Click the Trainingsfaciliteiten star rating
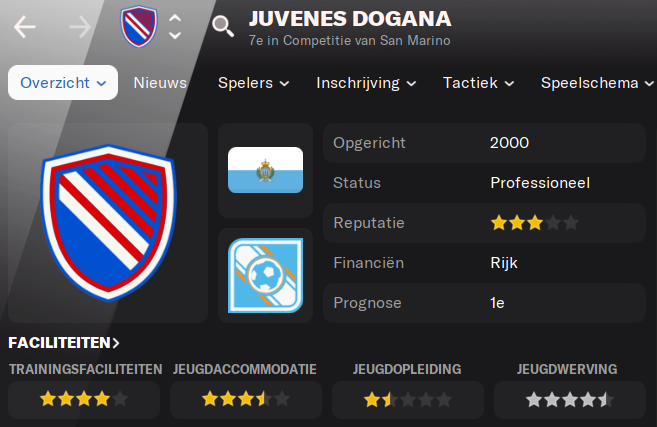The width and height of the screenshot is (657, 427). tap(84, 399)
